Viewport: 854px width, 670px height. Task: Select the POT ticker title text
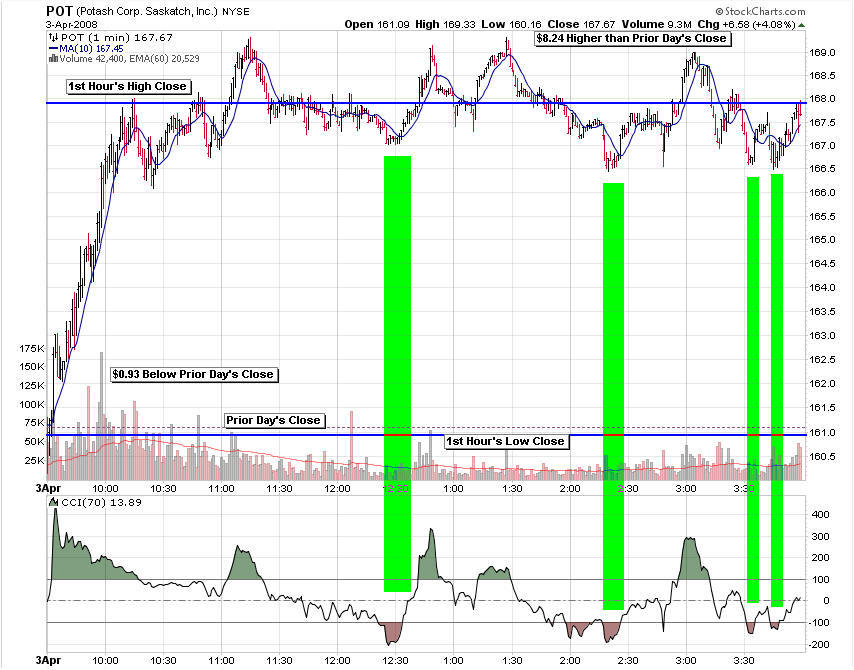point(59,11)
